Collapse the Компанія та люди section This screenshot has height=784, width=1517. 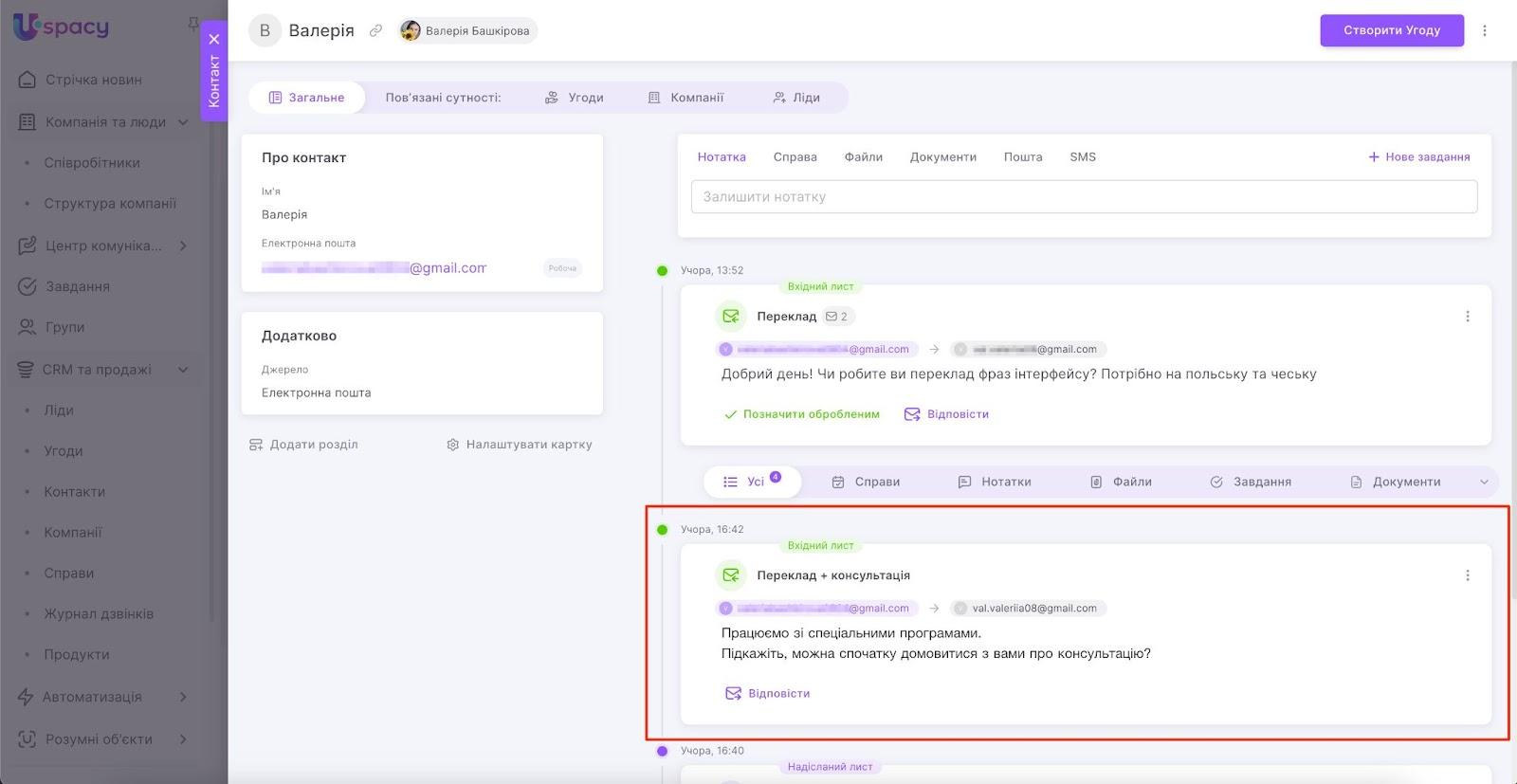pyautogui.click(x=183, y=122)
